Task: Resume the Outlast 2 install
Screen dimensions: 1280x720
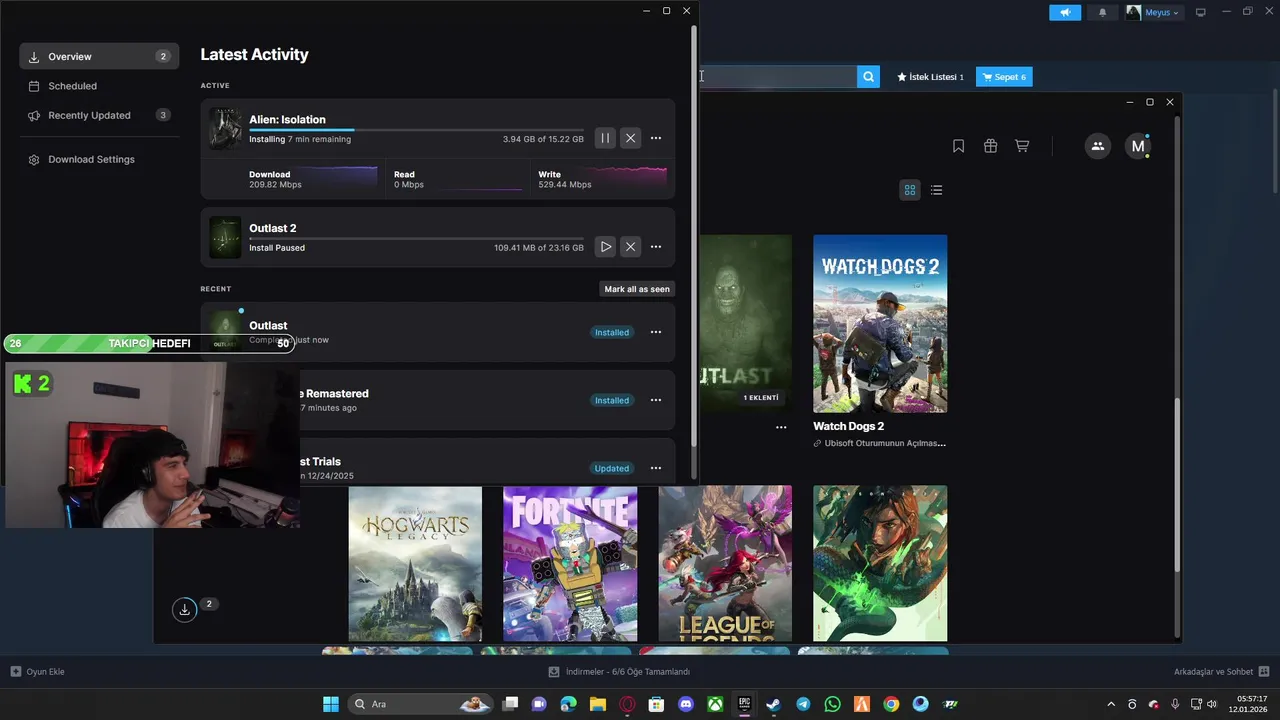Action: coord(605,246)
